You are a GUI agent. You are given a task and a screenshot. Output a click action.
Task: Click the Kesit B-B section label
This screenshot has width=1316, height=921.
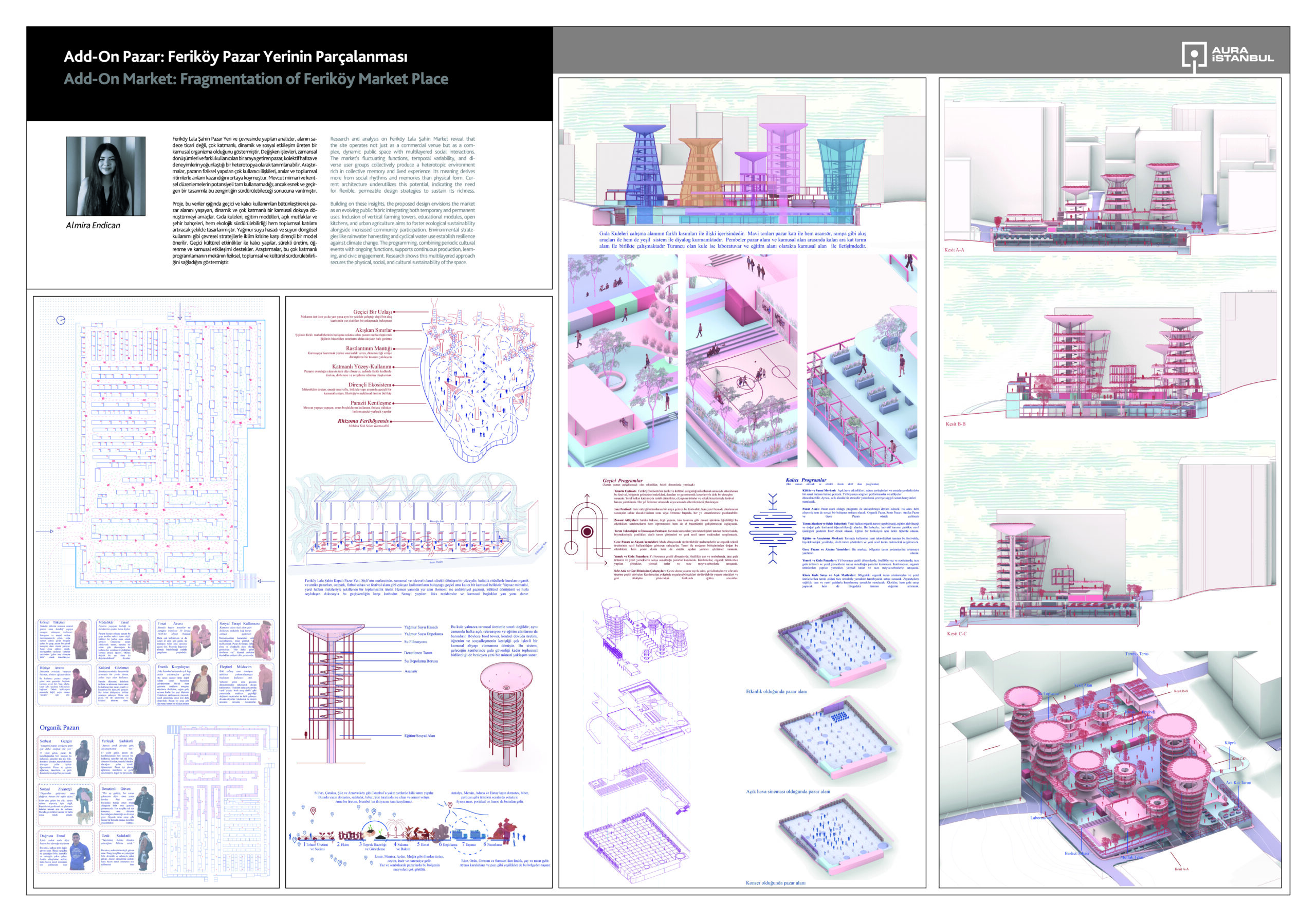[956, 424]
